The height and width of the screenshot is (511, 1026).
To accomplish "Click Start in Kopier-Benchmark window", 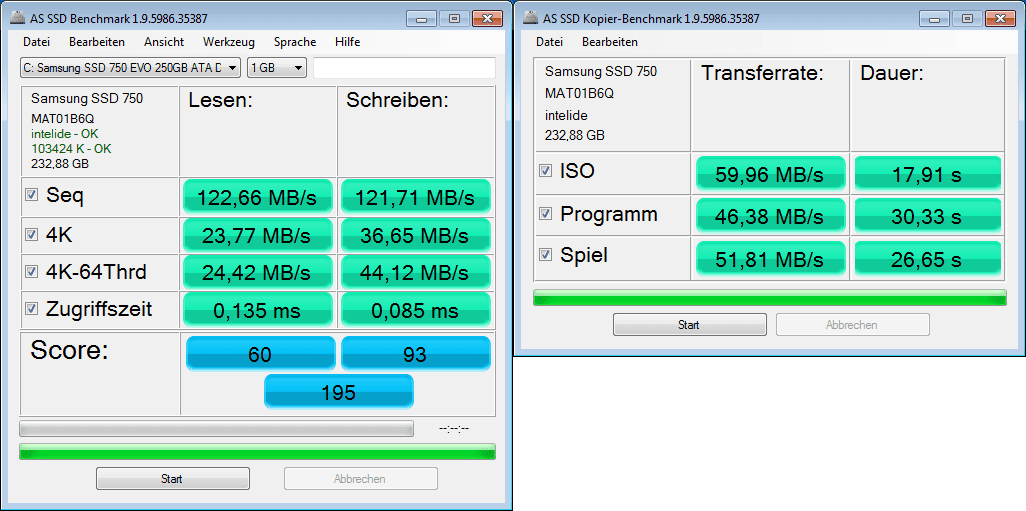I will coord(690,325).
